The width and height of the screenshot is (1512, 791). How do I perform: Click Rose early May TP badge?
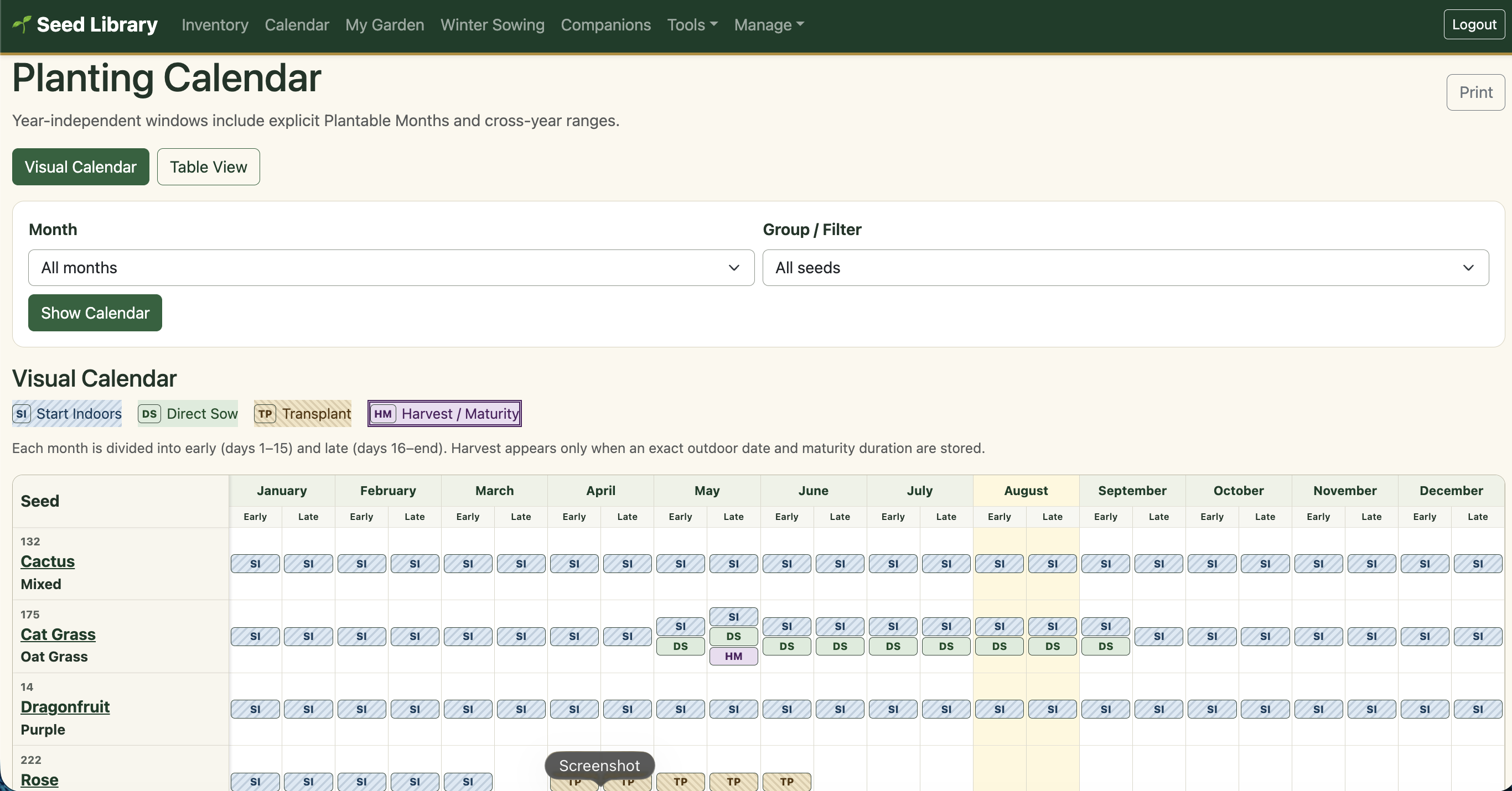680,782
